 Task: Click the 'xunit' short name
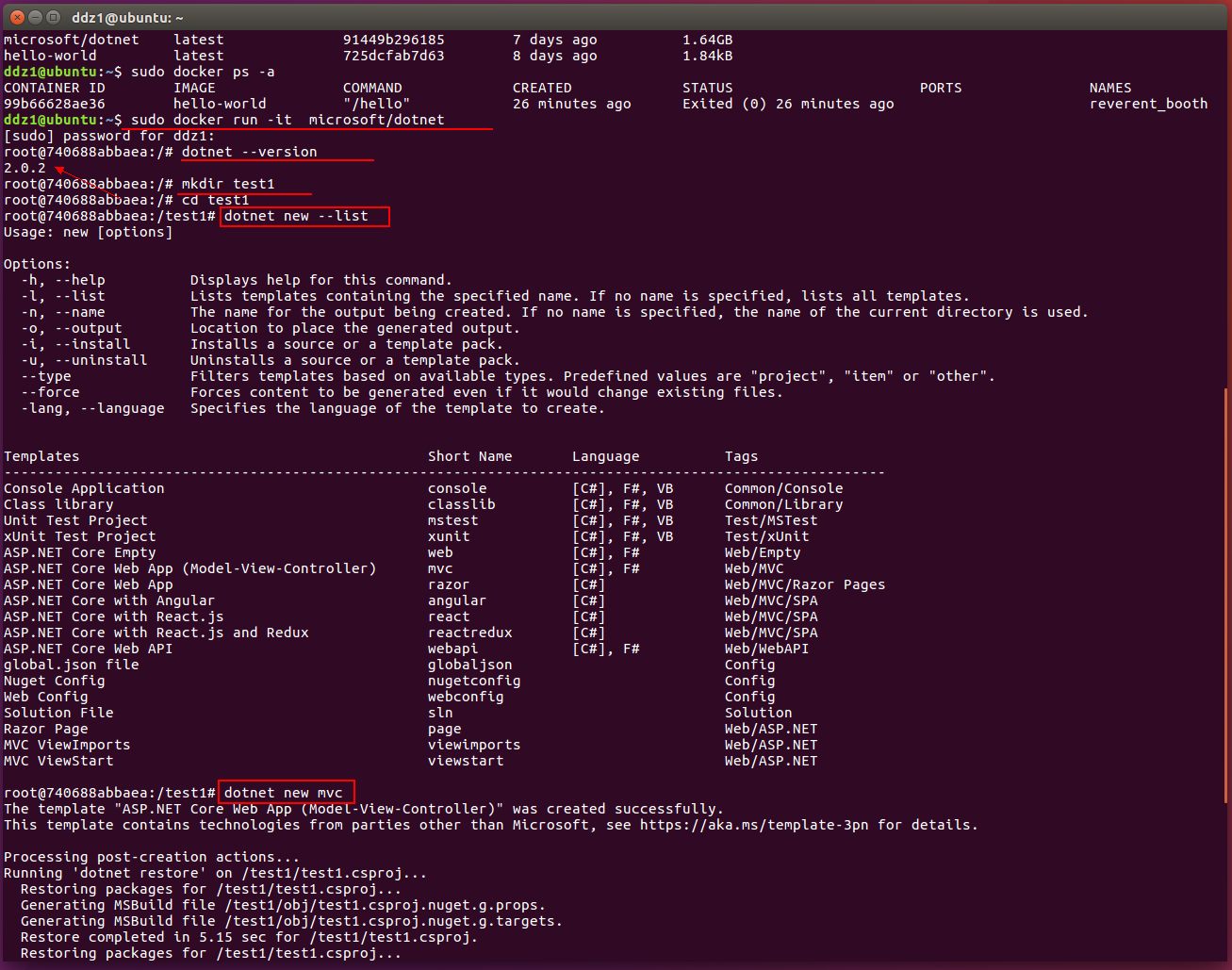[449, 536]
